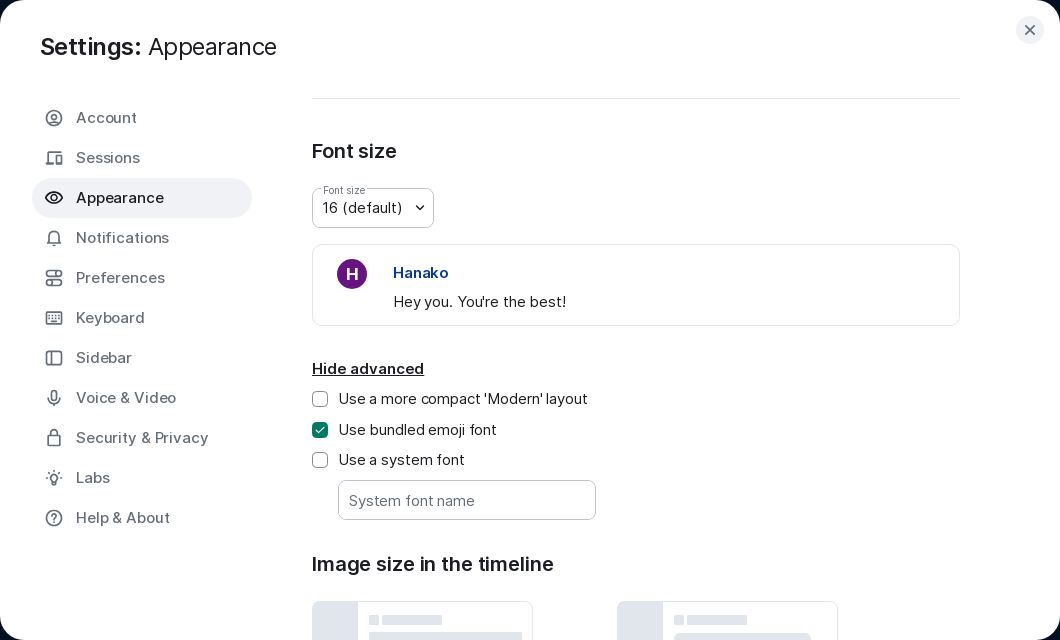Screen dimensions: 1060x640
Task: Open the Font size dropdown
Action: click(373, 208)
